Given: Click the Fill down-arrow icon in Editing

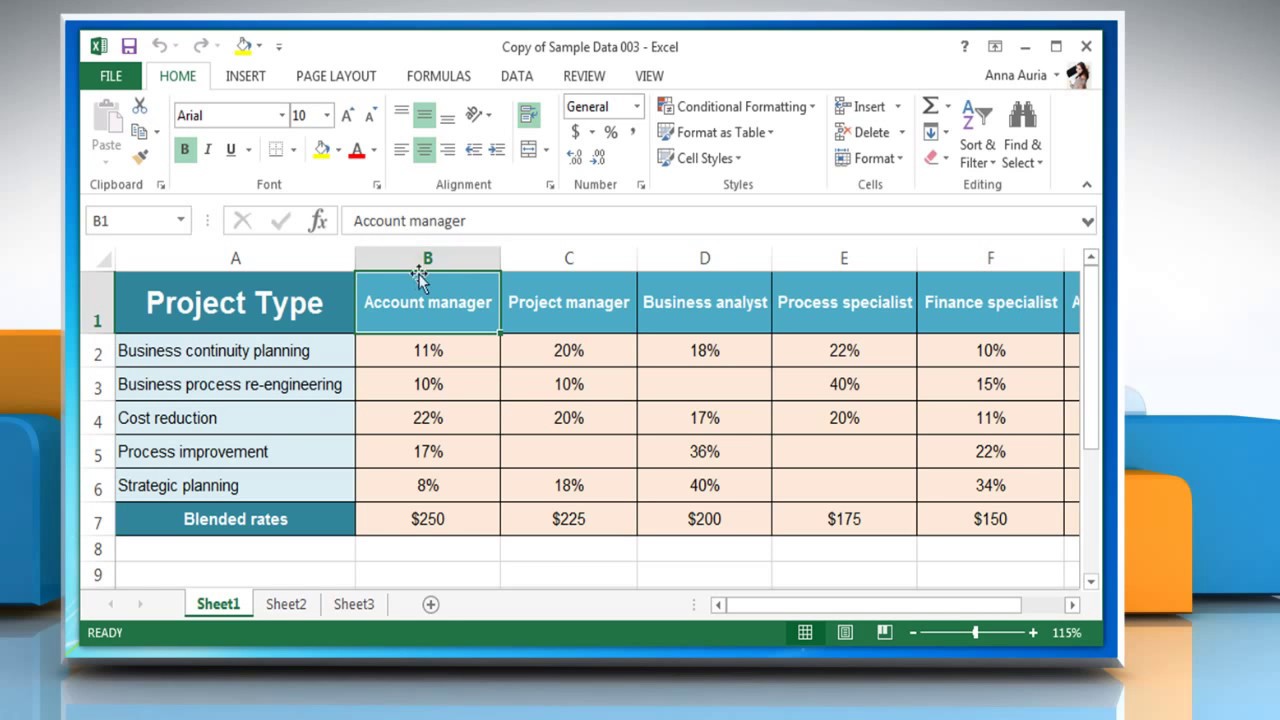Looking at the screenshot, I should (930, 132).
